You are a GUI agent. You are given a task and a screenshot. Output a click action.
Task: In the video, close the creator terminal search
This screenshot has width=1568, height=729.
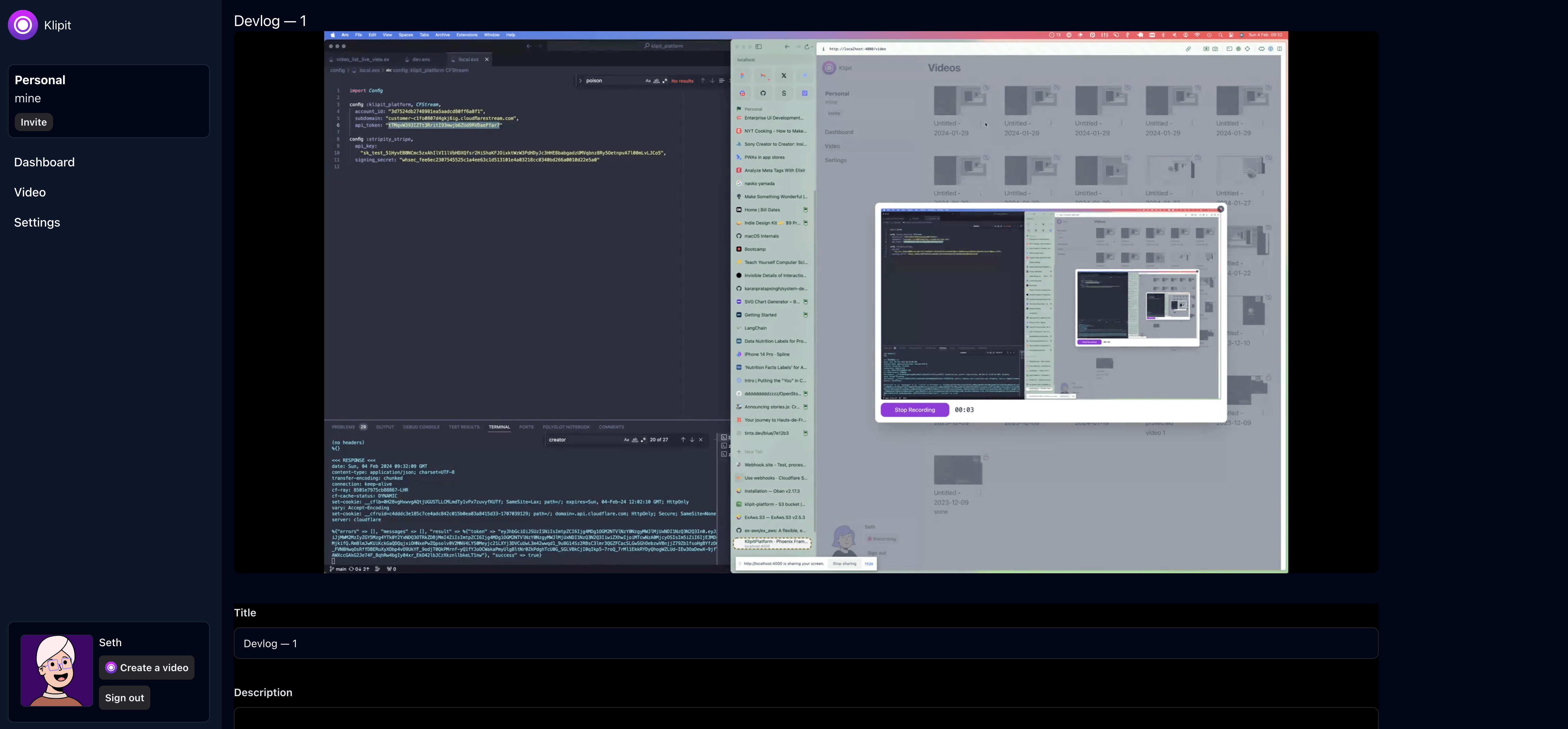pos(700,440)
